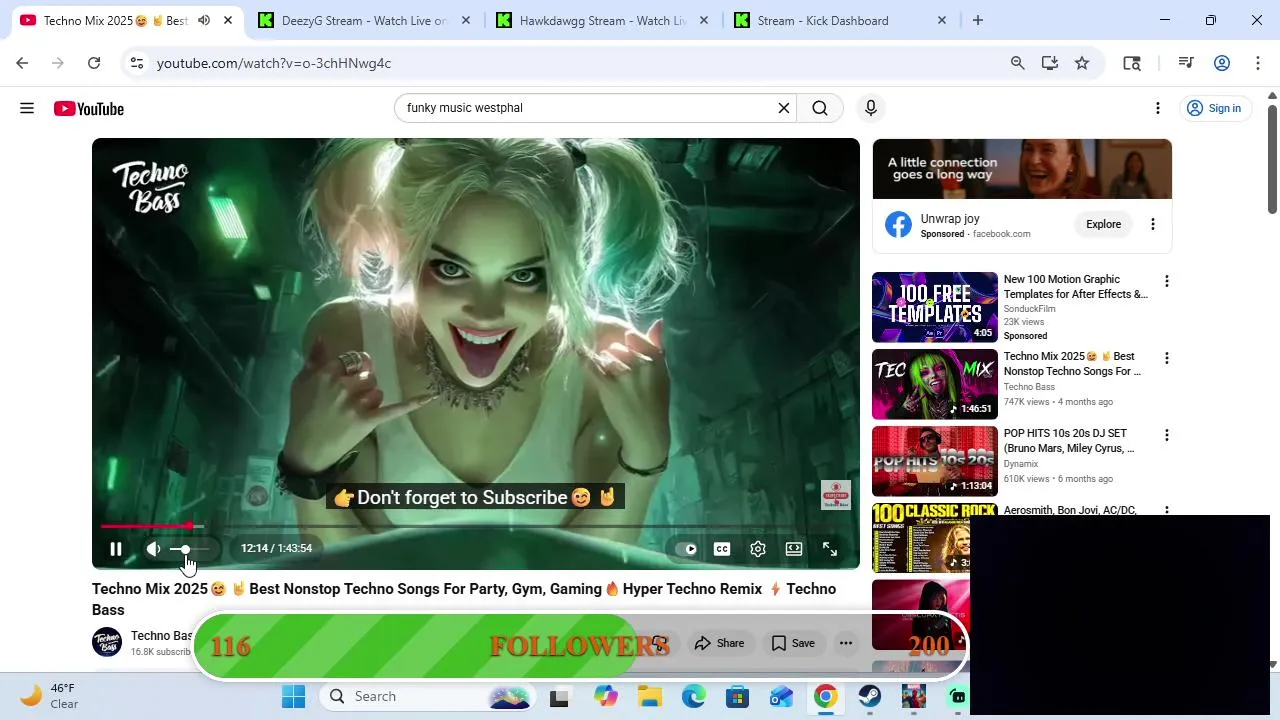Screen dimensions: 1280x720
Task: Close the DeezyG Stream tab
Action: point(465,20)
